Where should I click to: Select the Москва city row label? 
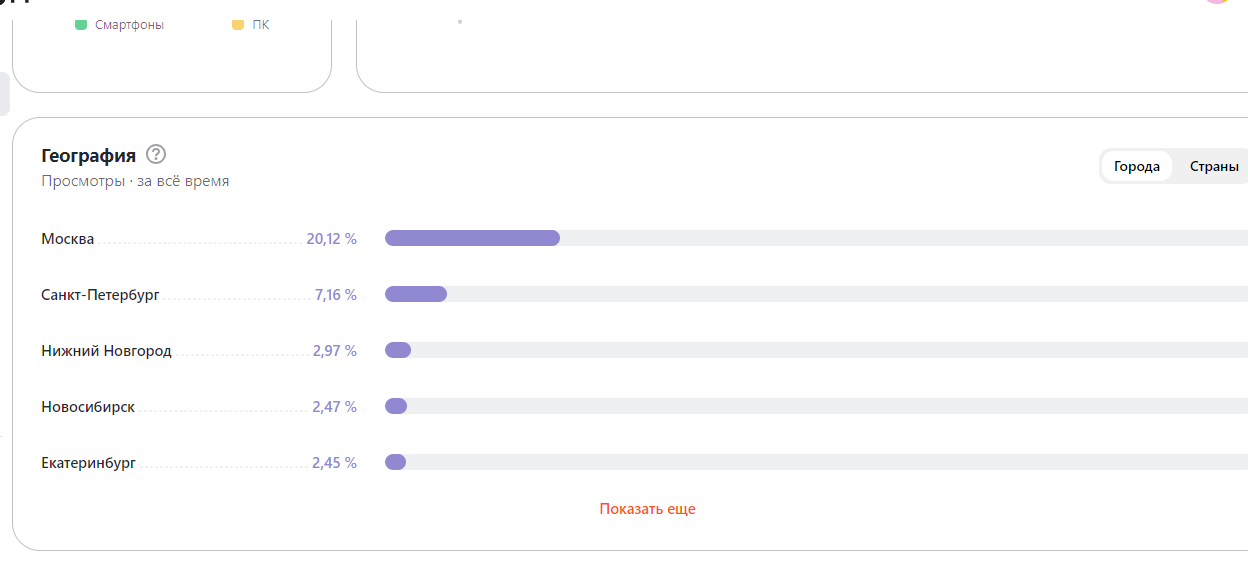pos(68,239)
